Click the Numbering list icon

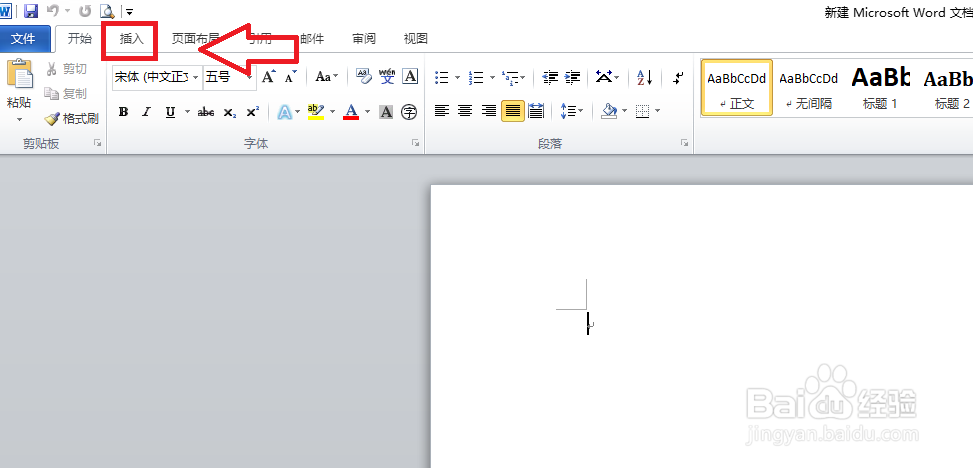pos(477,78)
